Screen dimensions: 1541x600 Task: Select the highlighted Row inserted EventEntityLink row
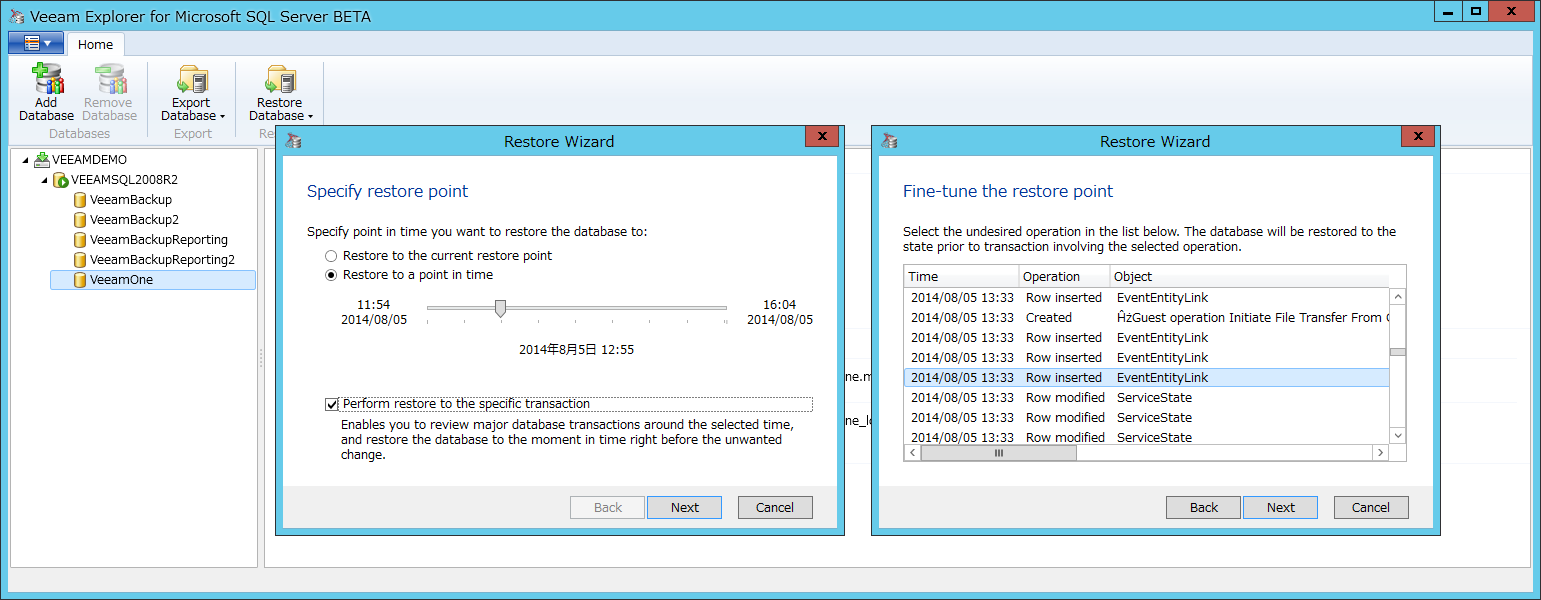(x=1147, y=377)
